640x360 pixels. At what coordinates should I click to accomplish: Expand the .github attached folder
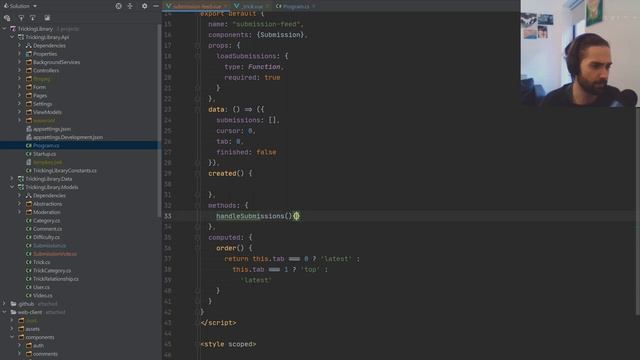[4, 304]
